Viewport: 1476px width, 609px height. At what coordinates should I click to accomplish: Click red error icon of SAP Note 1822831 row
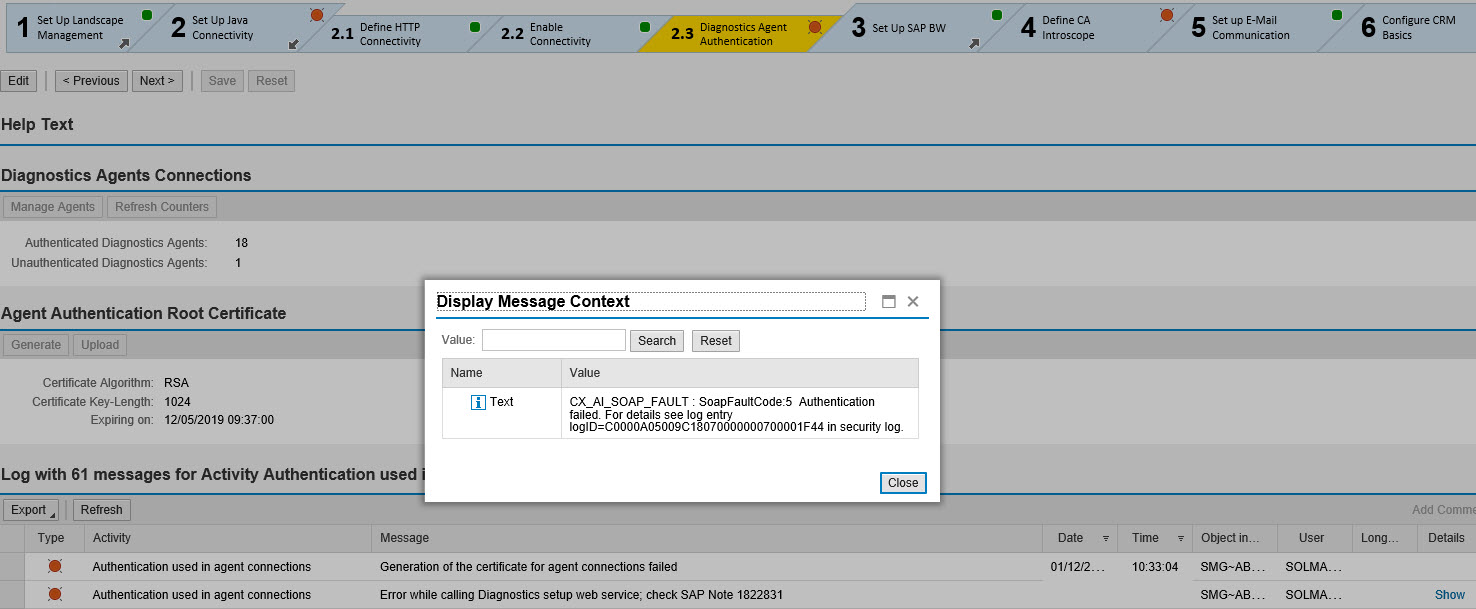point(55,594)
